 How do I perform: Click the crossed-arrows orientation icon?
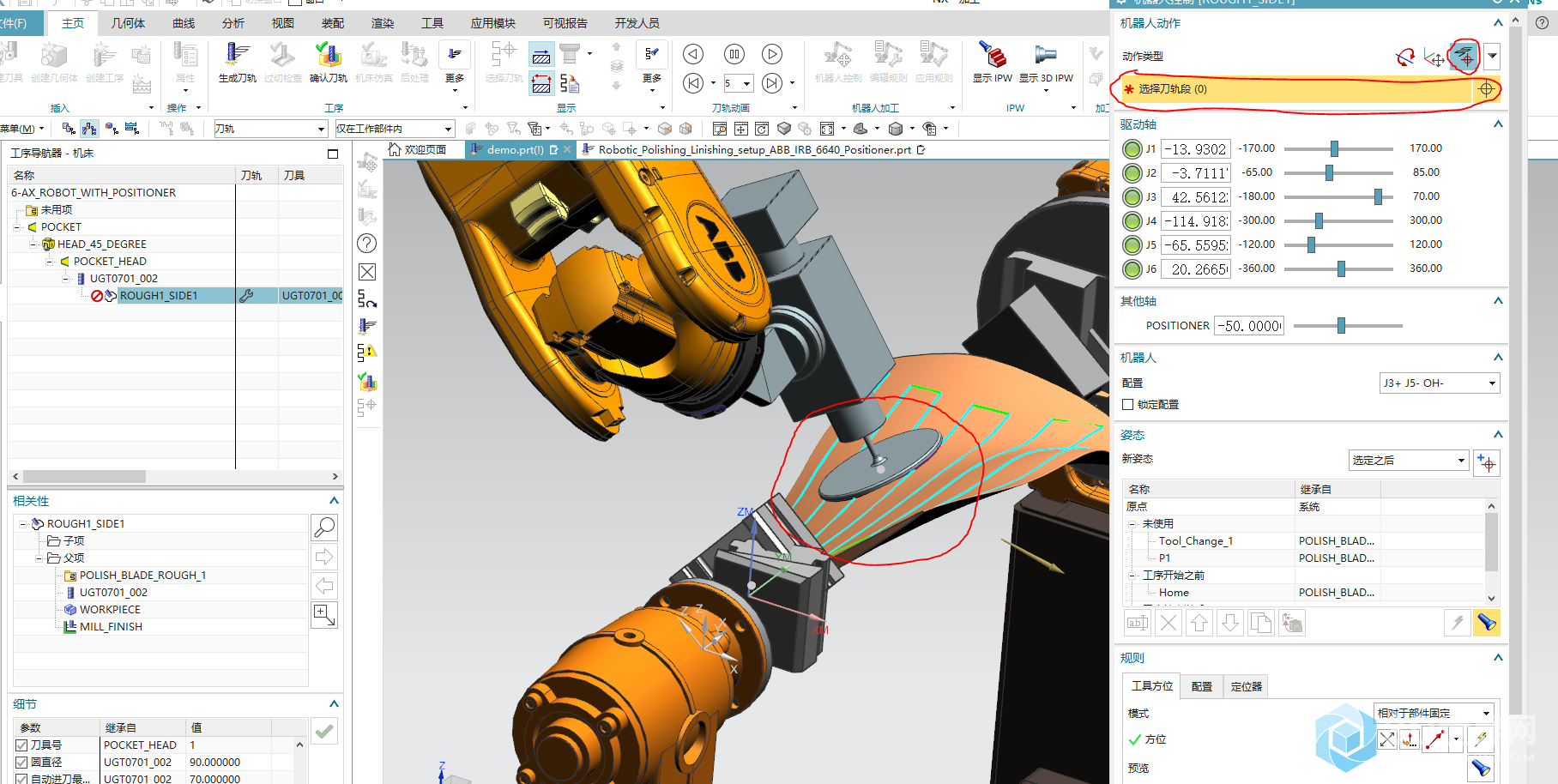tap(1387, 739)
